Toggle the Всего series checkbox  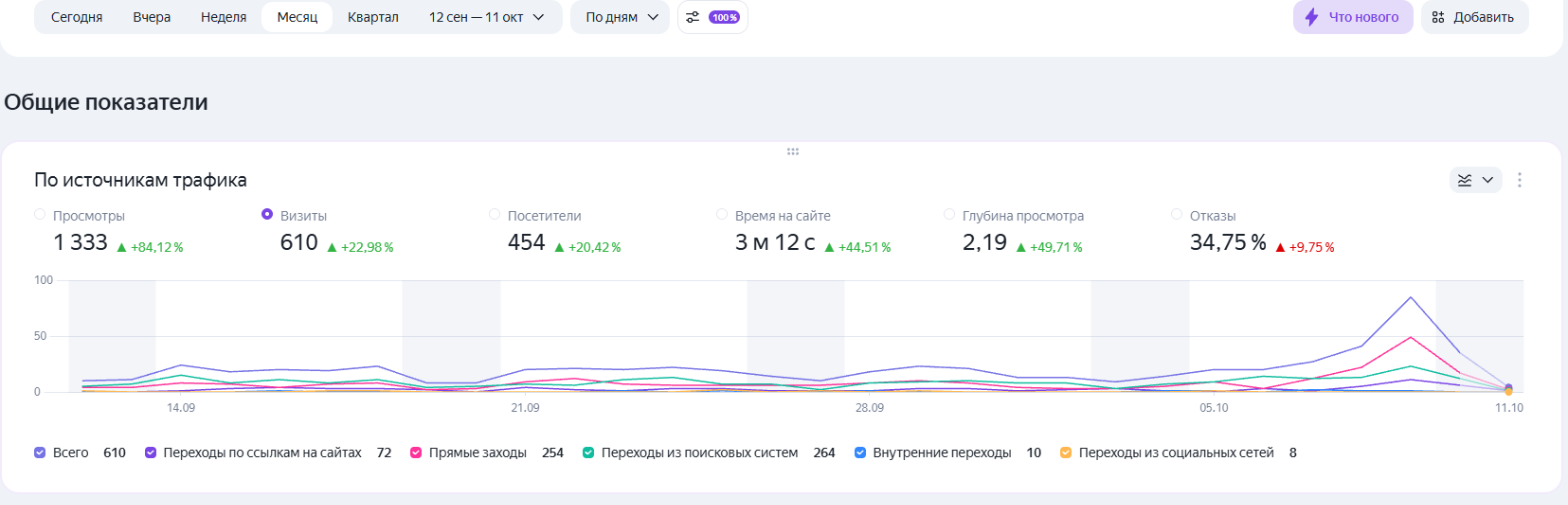[40, 452]
